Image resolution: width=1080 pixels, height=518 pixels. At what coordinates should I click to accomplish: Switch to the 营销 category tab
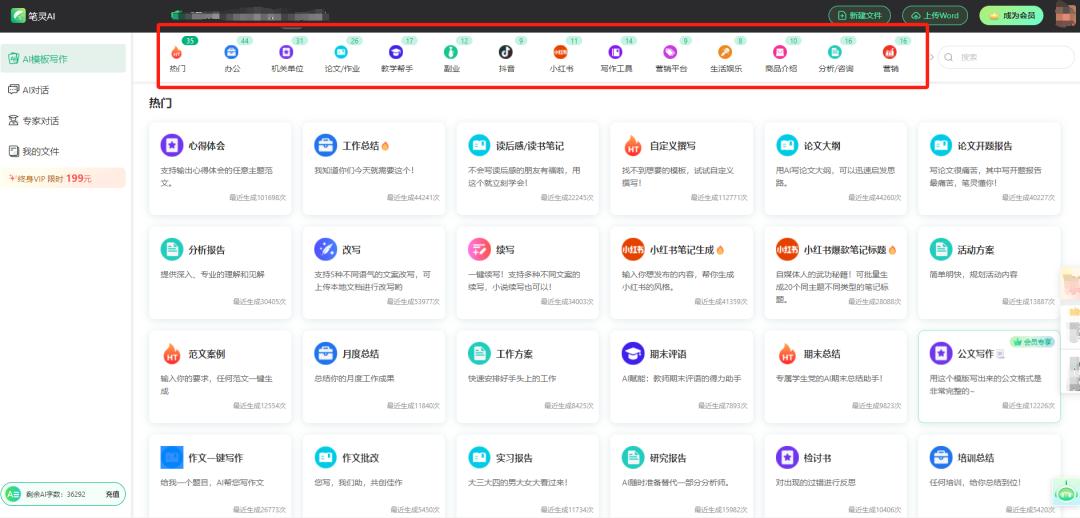[x=890, y=58]
